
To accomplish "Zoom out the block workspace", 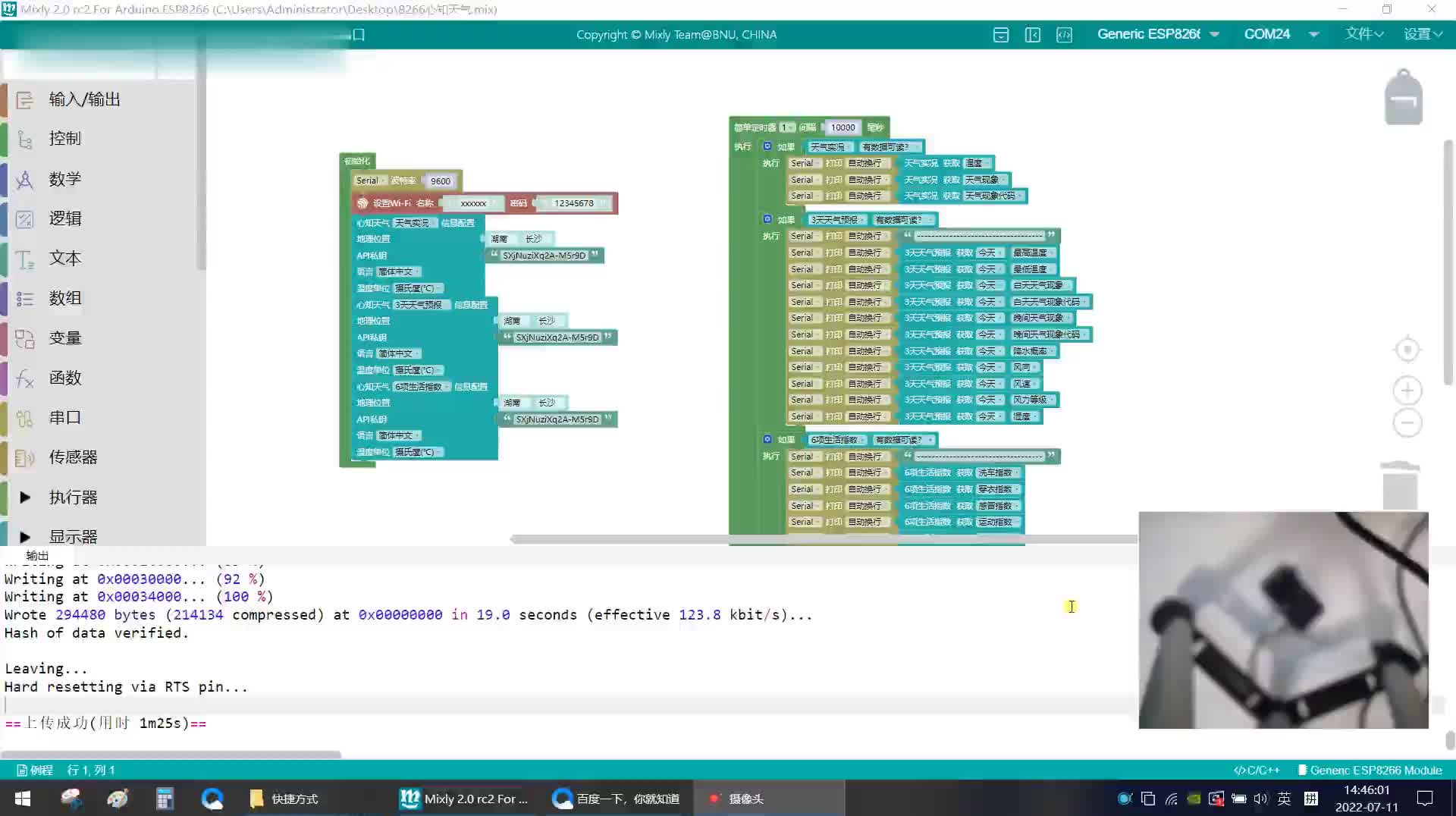I will click(1407, 422).
